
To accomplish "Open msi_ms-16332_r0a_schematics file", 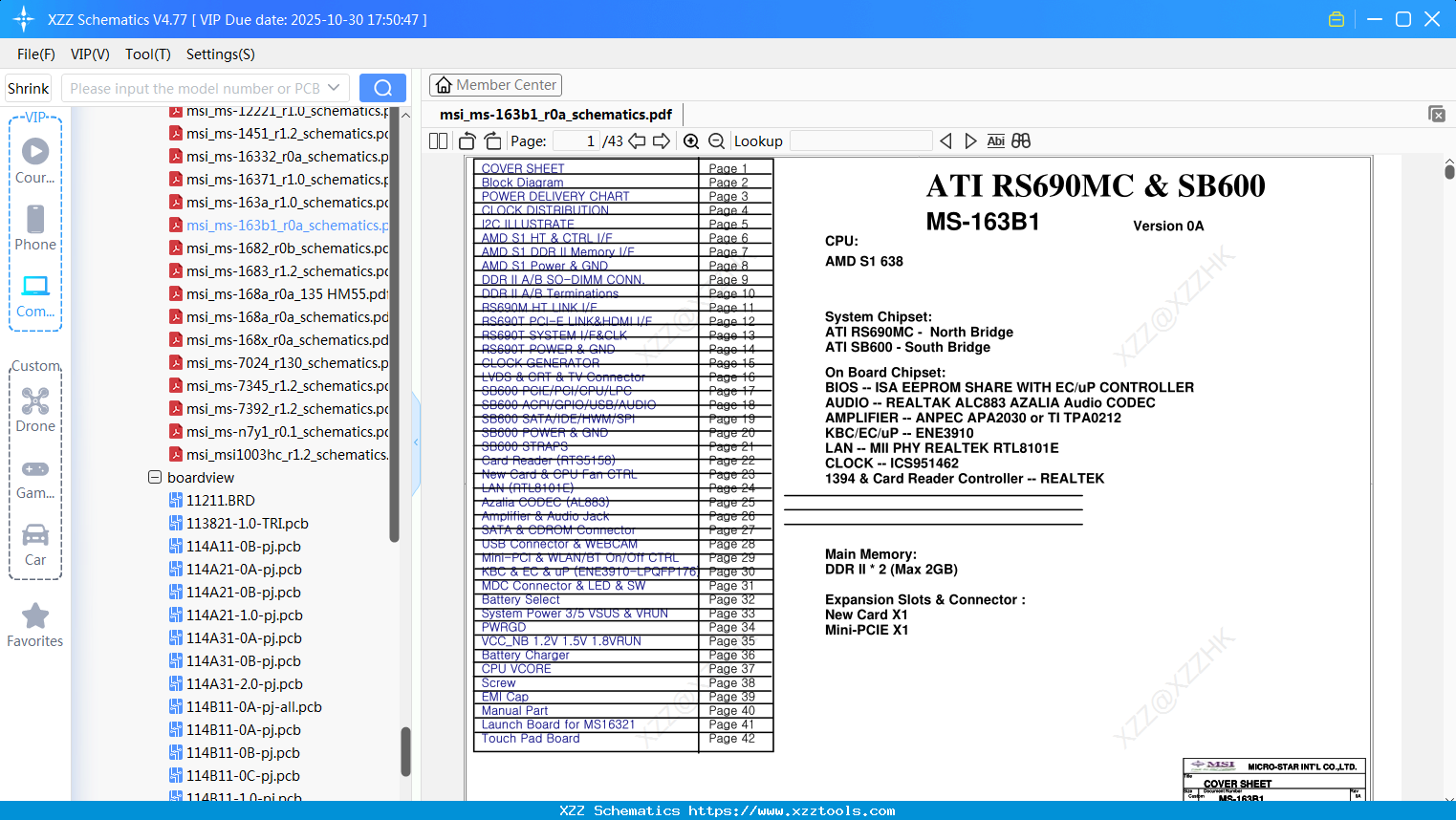I will point(287,157).
